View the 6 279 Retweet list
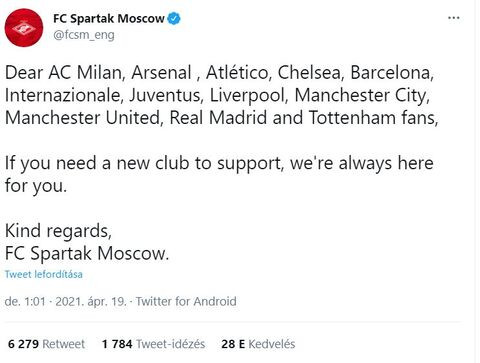 pos(46,344)
